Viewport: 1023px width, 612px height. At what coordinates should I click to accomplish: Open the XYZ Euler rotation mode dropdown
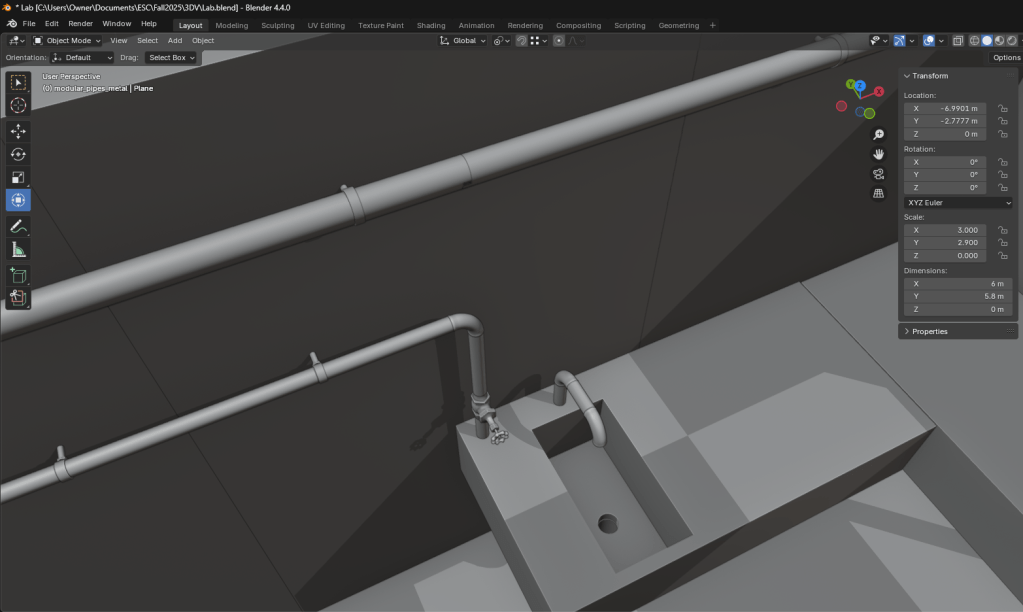[958, 203]
